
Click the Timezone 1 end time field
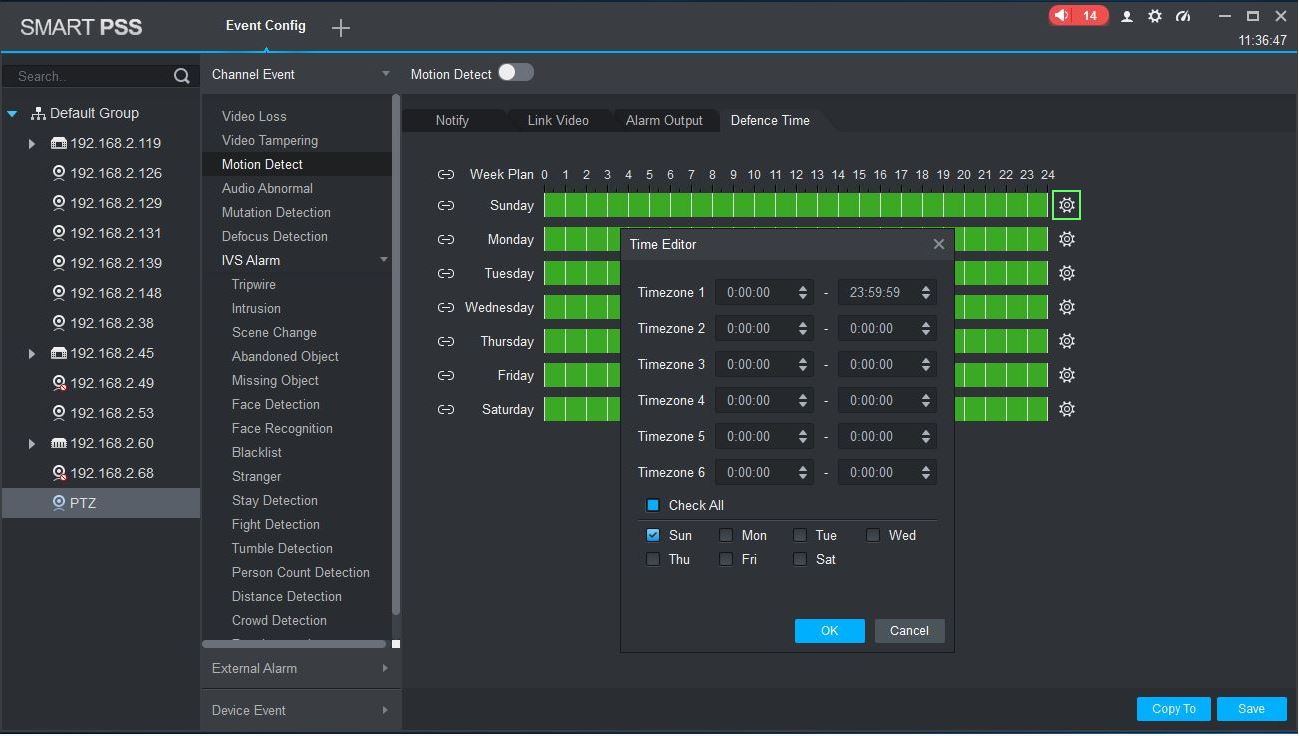click(875, 293)
